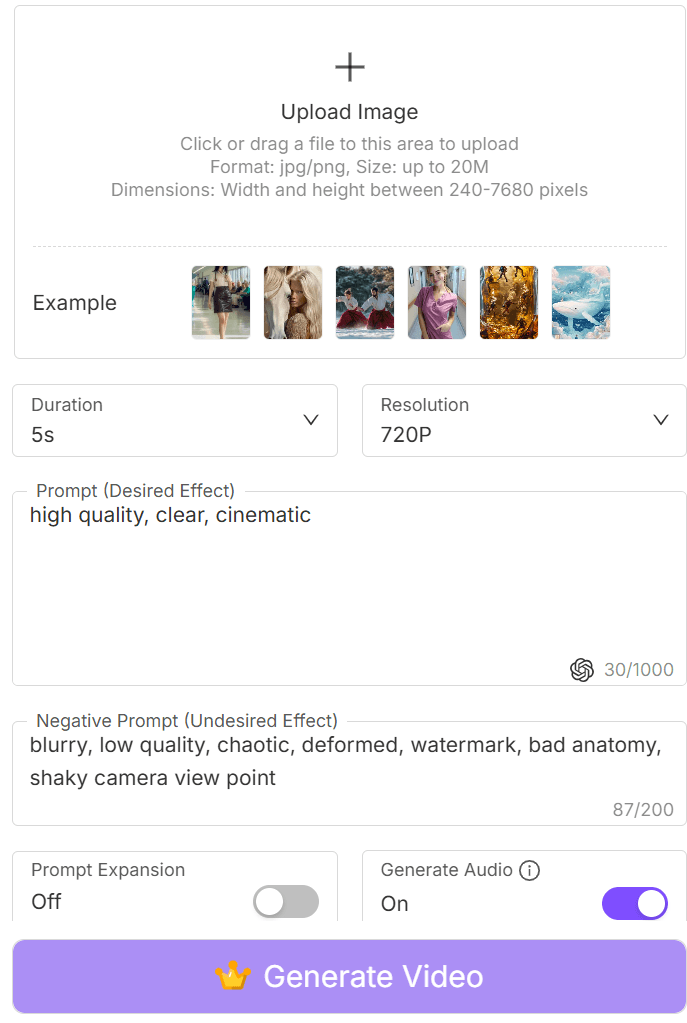Enable the Prompt Expansion toggle

tap(286, 902)
